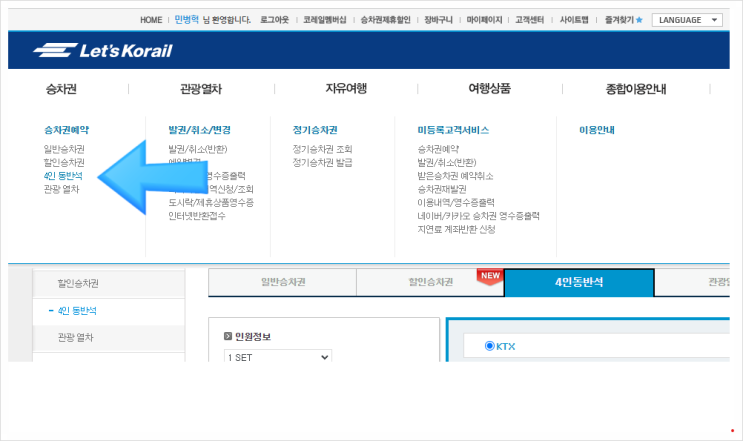Open the LANGUAGE dropdown
Screen dimensions: 743x441
(x=687, y=20)
